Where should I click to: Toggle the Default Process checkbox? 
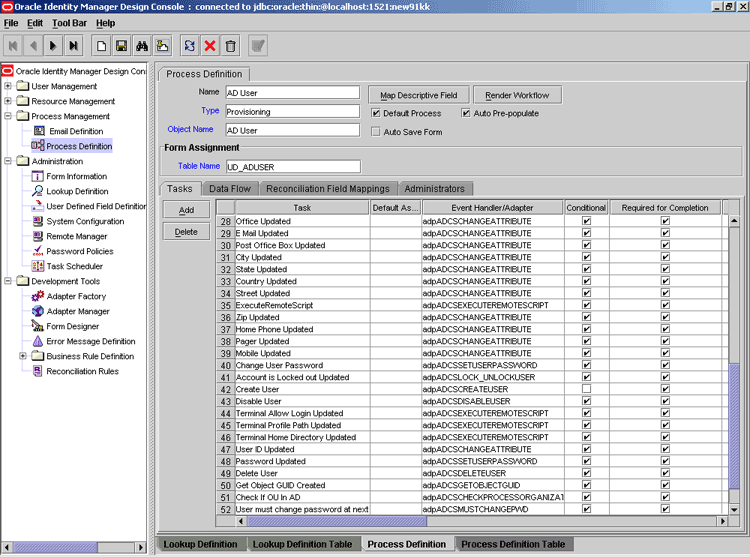pyautogui.click(x=376, y=113)
